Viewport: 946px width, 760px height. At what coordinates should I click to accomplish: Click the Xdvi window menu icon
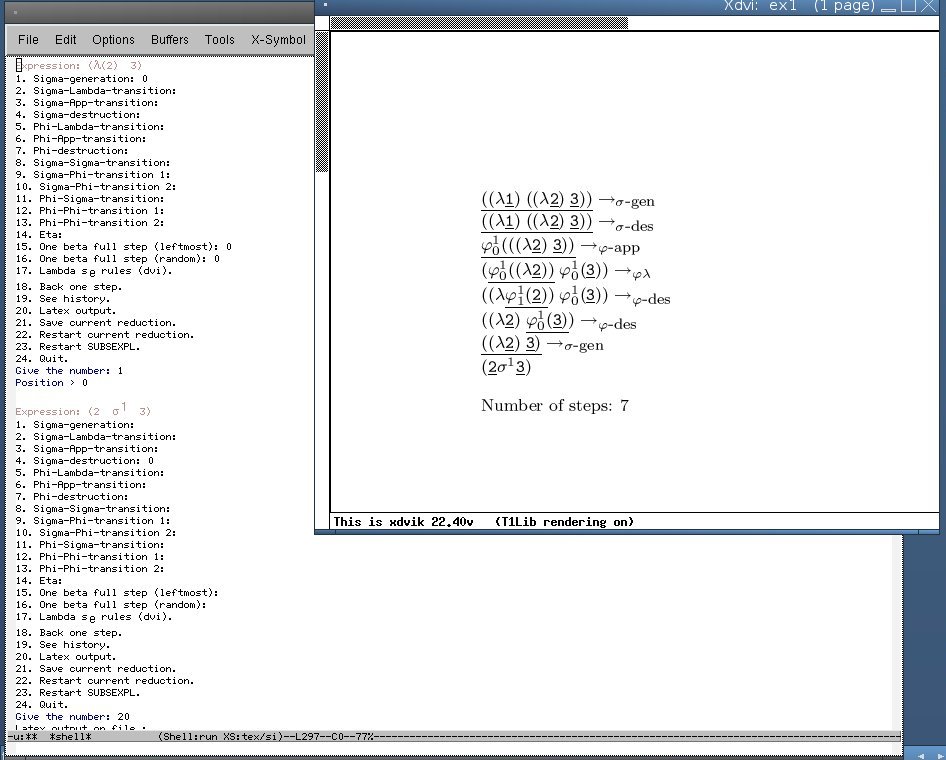tap(327, 6)
